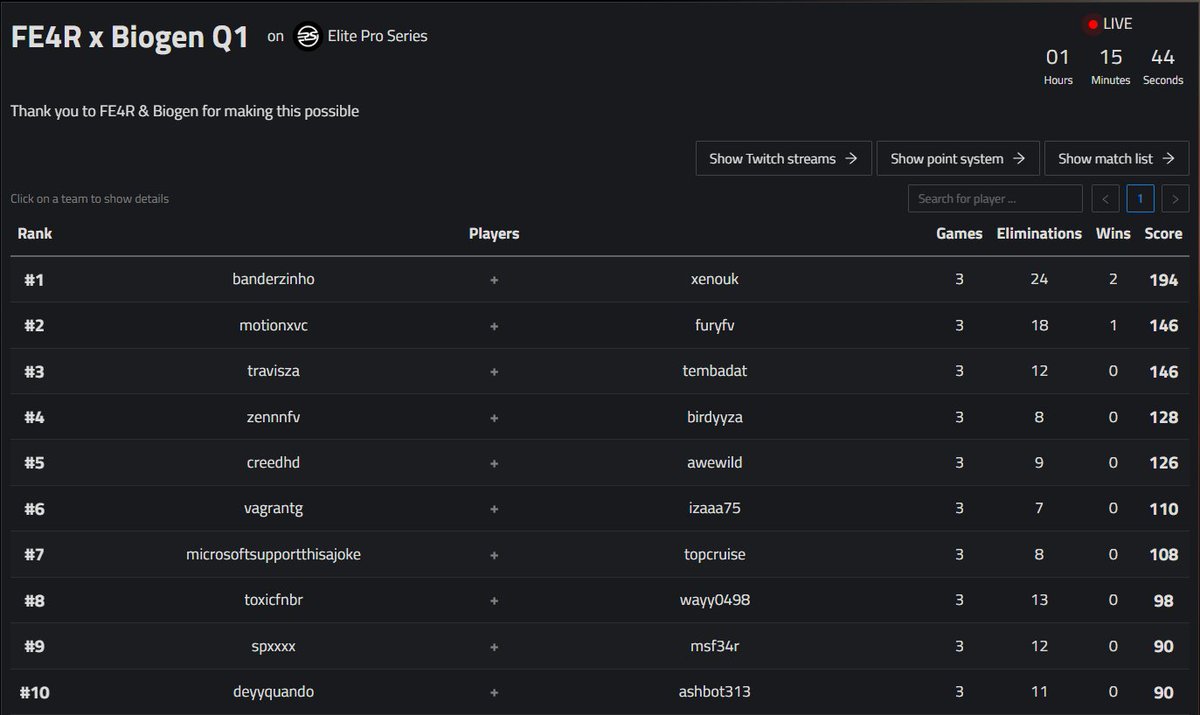This screenshot has width=1200, height=715.
Task: Click player name ashbot313
Action: (715, 692)
